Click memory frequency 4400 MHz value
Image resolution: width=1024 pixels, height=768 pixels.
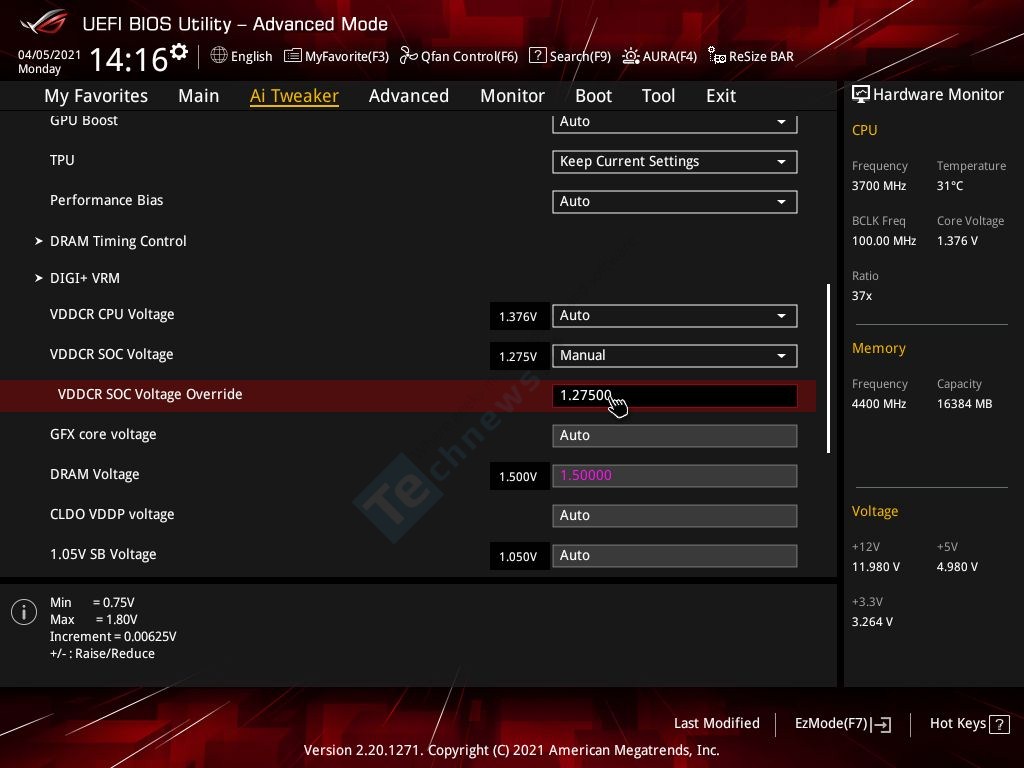click(x=878, y=404)
